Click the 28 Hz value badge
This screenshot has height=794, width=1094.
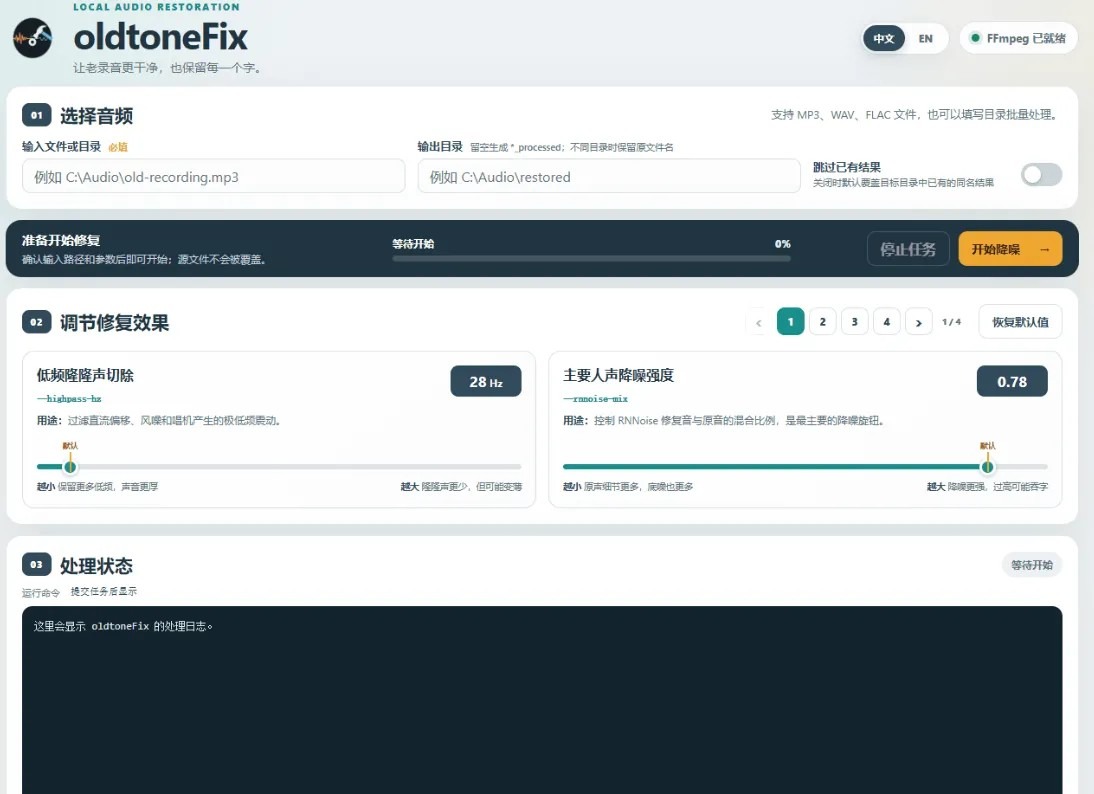pos(486,382)
